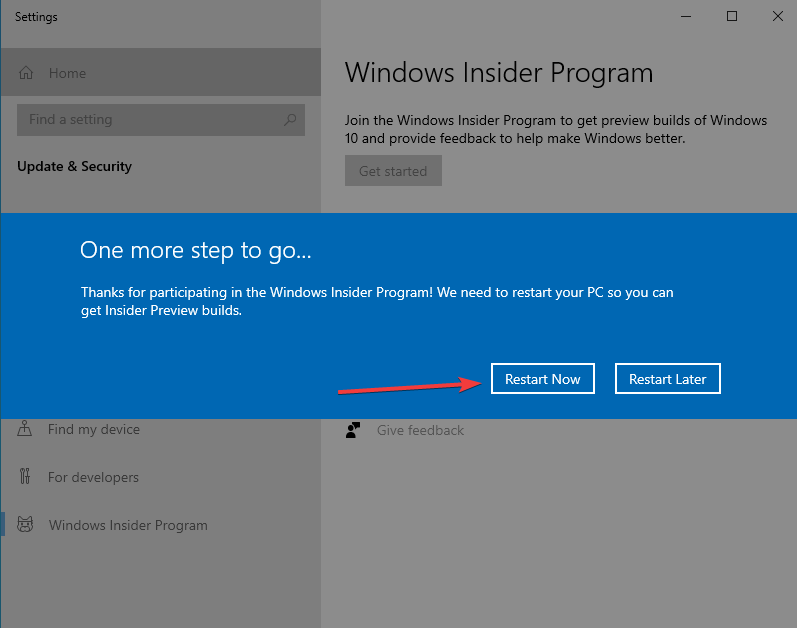The width and height of the screenshot is (797, 628).
Task: Click the 'One more step to go...' heading
Action: click(x=196, y=250)
